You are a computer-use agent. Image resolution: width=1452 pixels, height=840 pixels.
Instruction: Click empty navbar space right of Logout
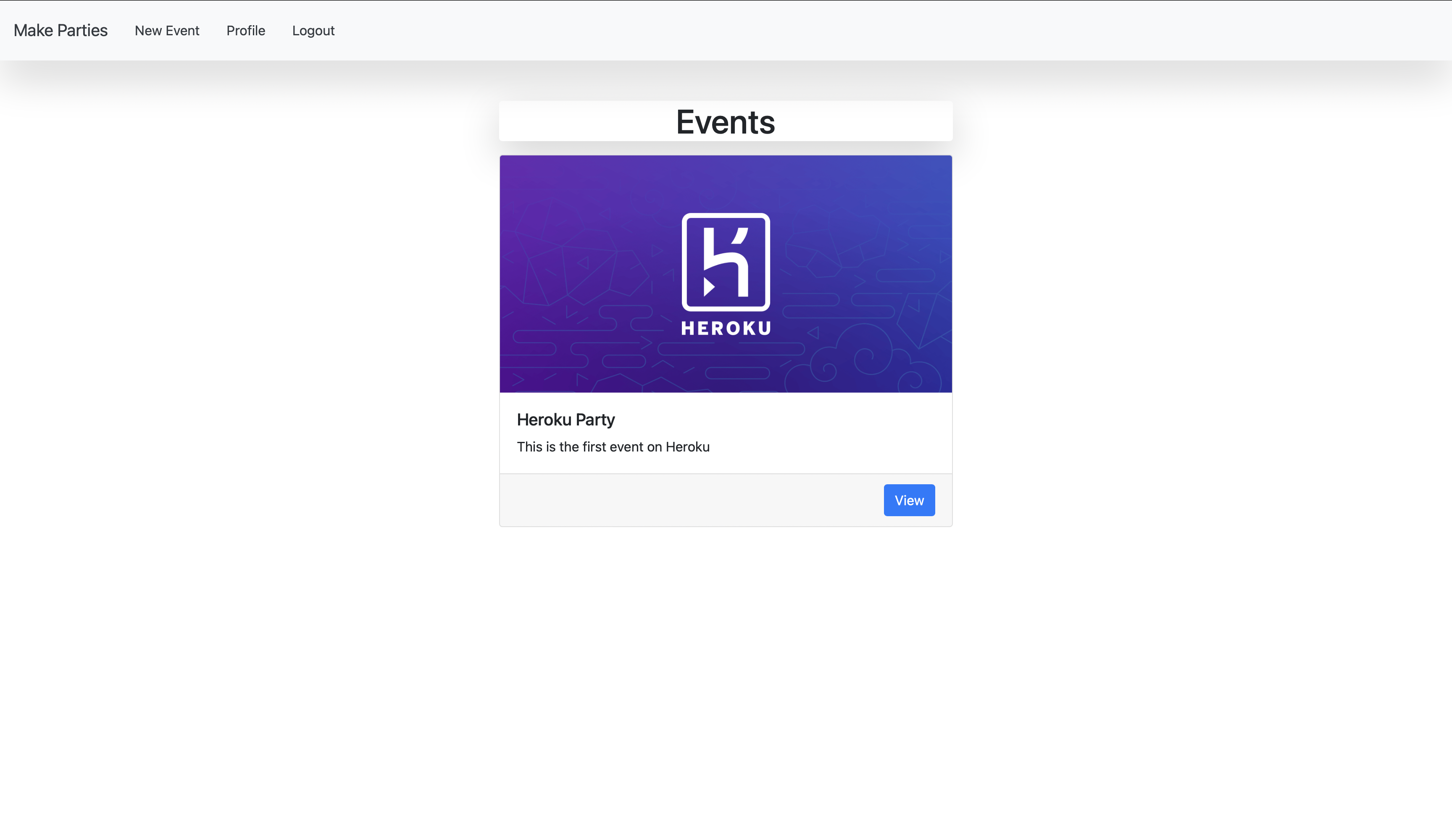pos(864,31)
